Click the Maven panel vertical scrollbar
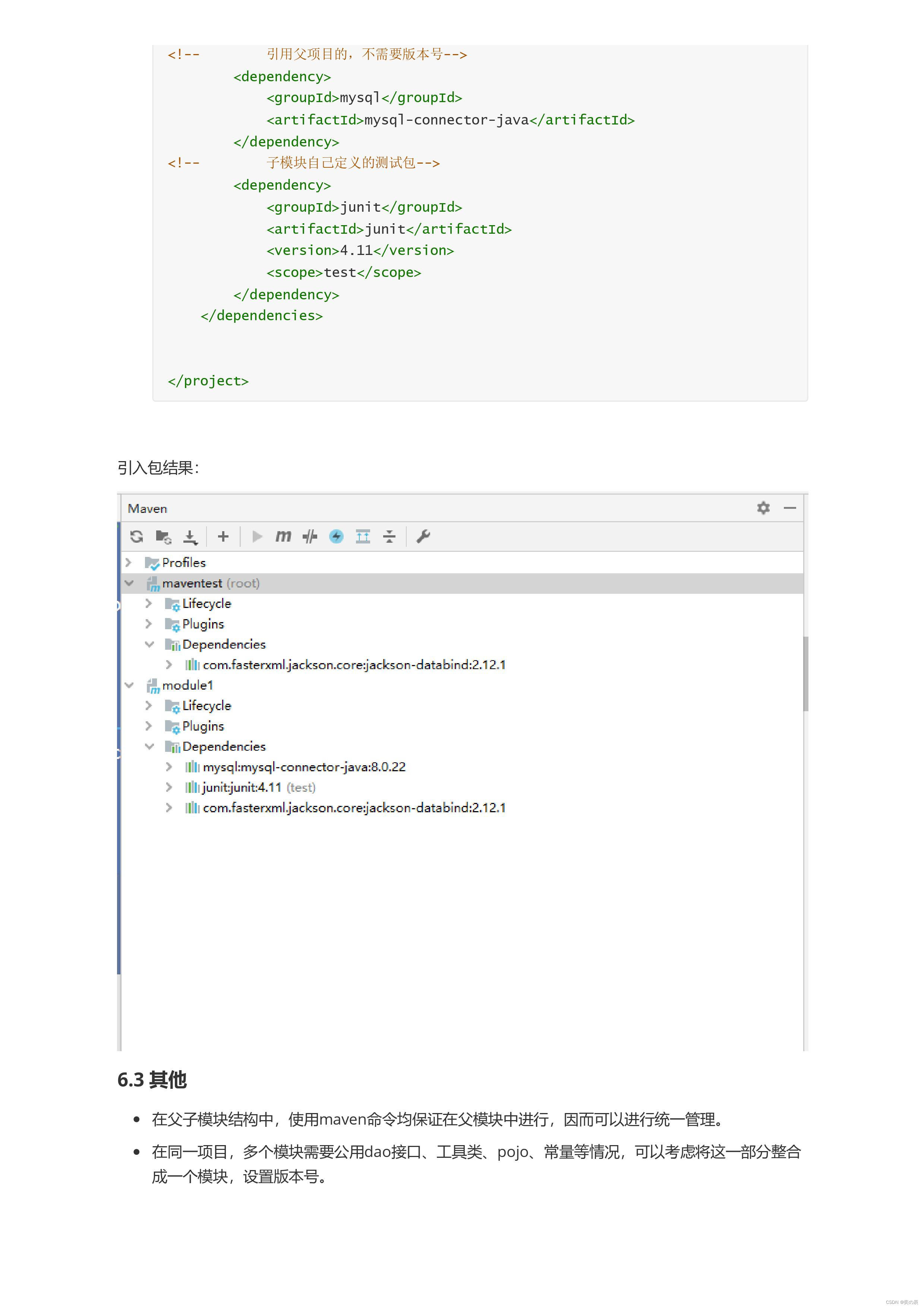Screen dimensions: 924x1308 click(805, 673)
